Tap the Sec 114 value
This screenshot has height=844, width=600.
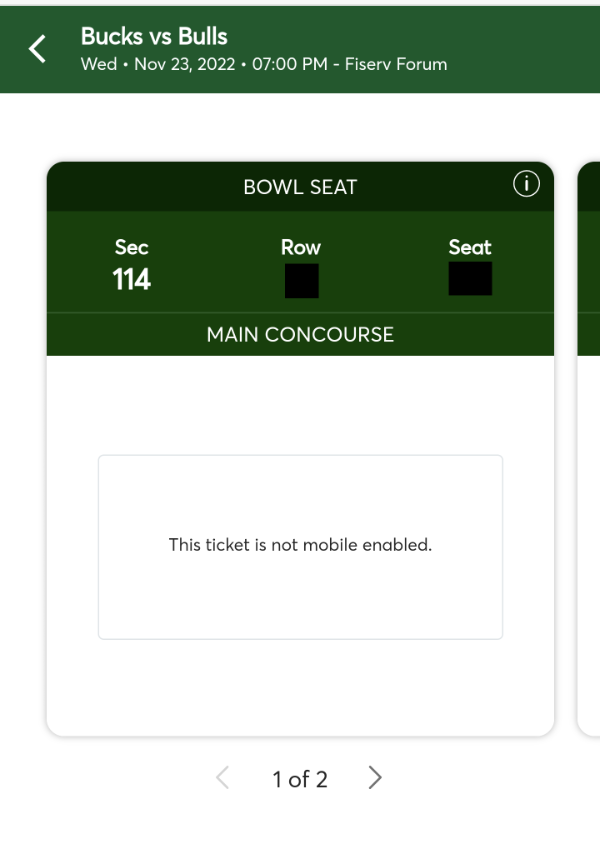[131, 279]
